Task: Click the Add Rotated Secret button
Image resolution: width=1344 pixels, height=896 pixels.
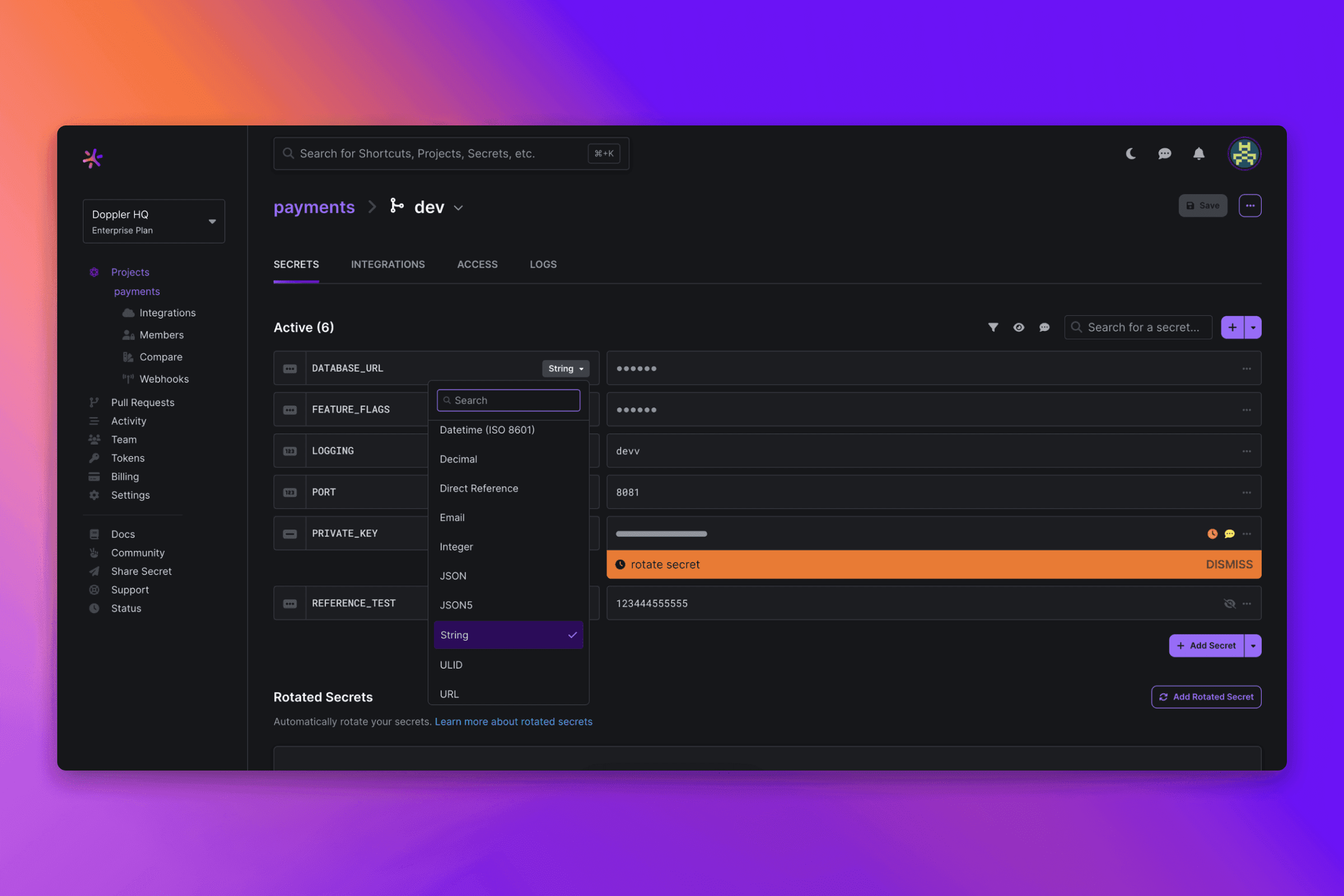Action: click(1206, 697)
